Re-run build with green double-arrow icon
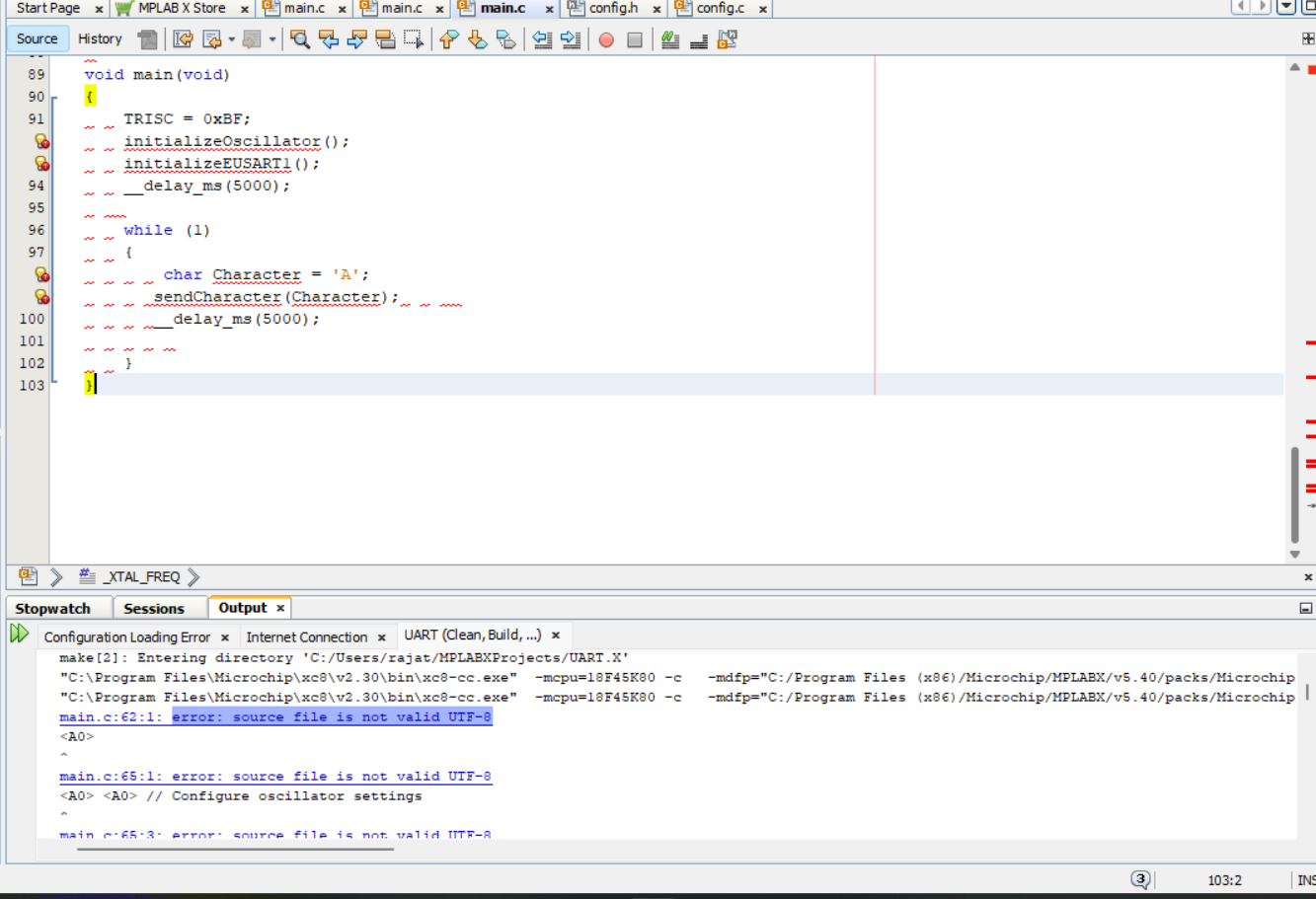 point(19,634)
